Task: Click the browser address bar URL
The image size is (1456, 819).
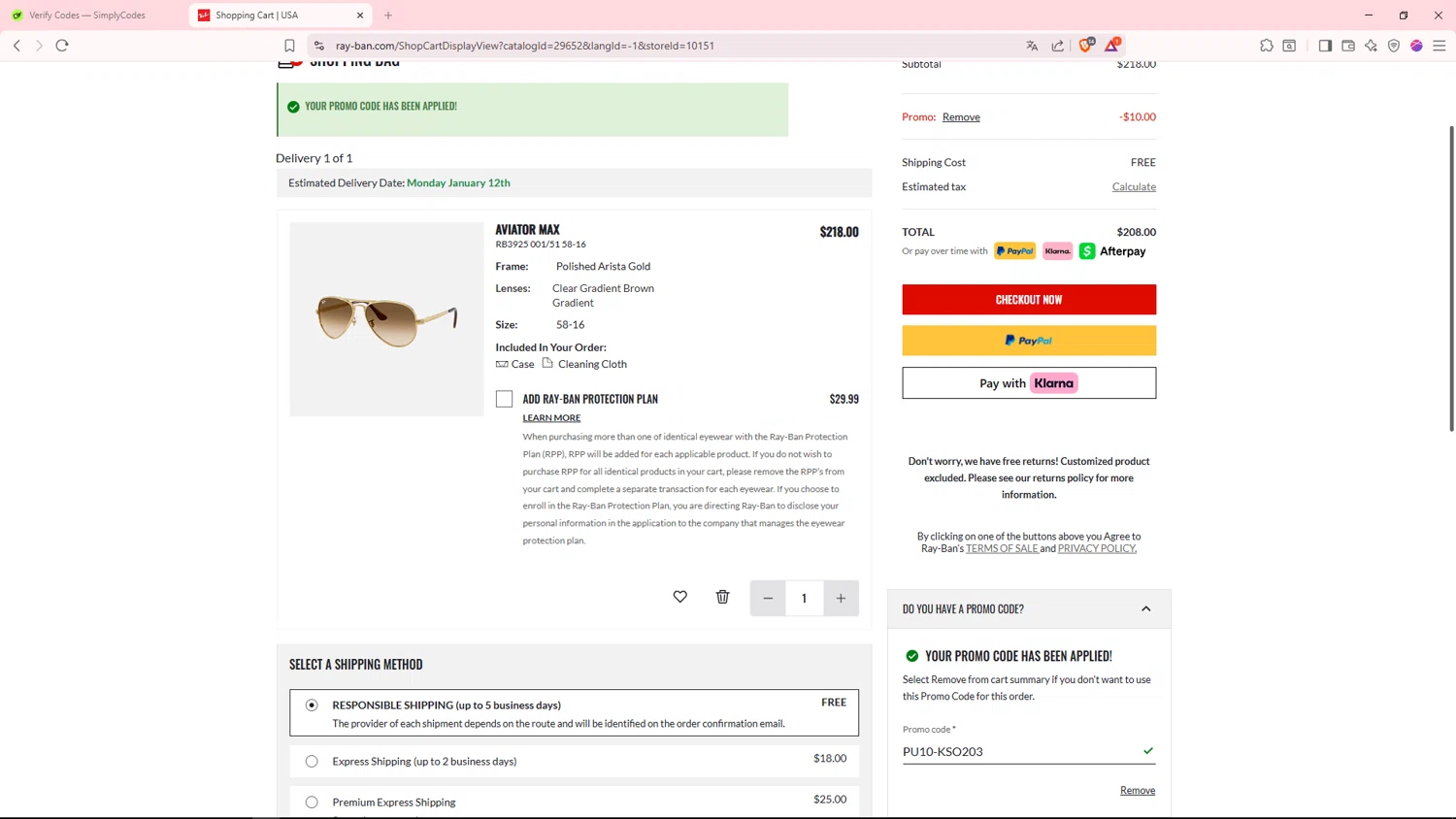Action: point(524,46)
